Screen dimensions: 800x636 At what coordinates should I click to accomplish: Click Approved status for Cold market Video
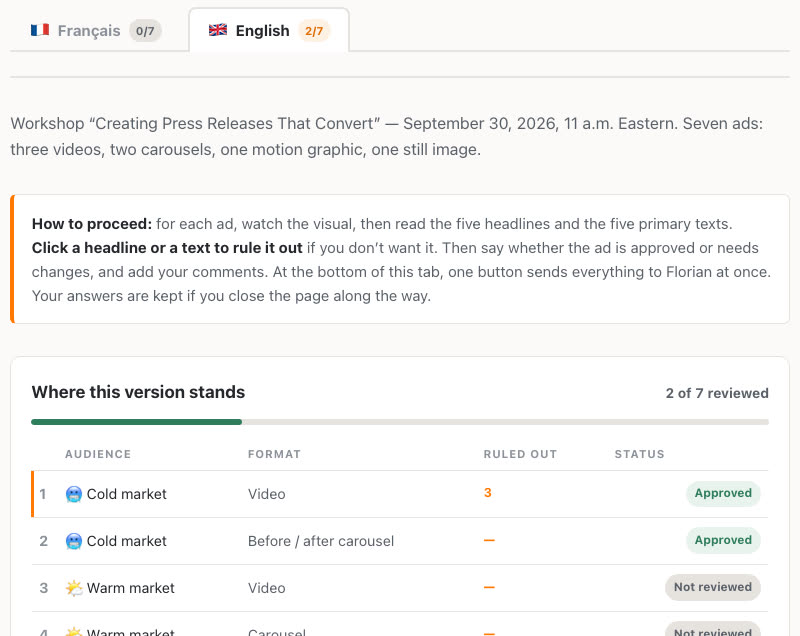point(723,493)
